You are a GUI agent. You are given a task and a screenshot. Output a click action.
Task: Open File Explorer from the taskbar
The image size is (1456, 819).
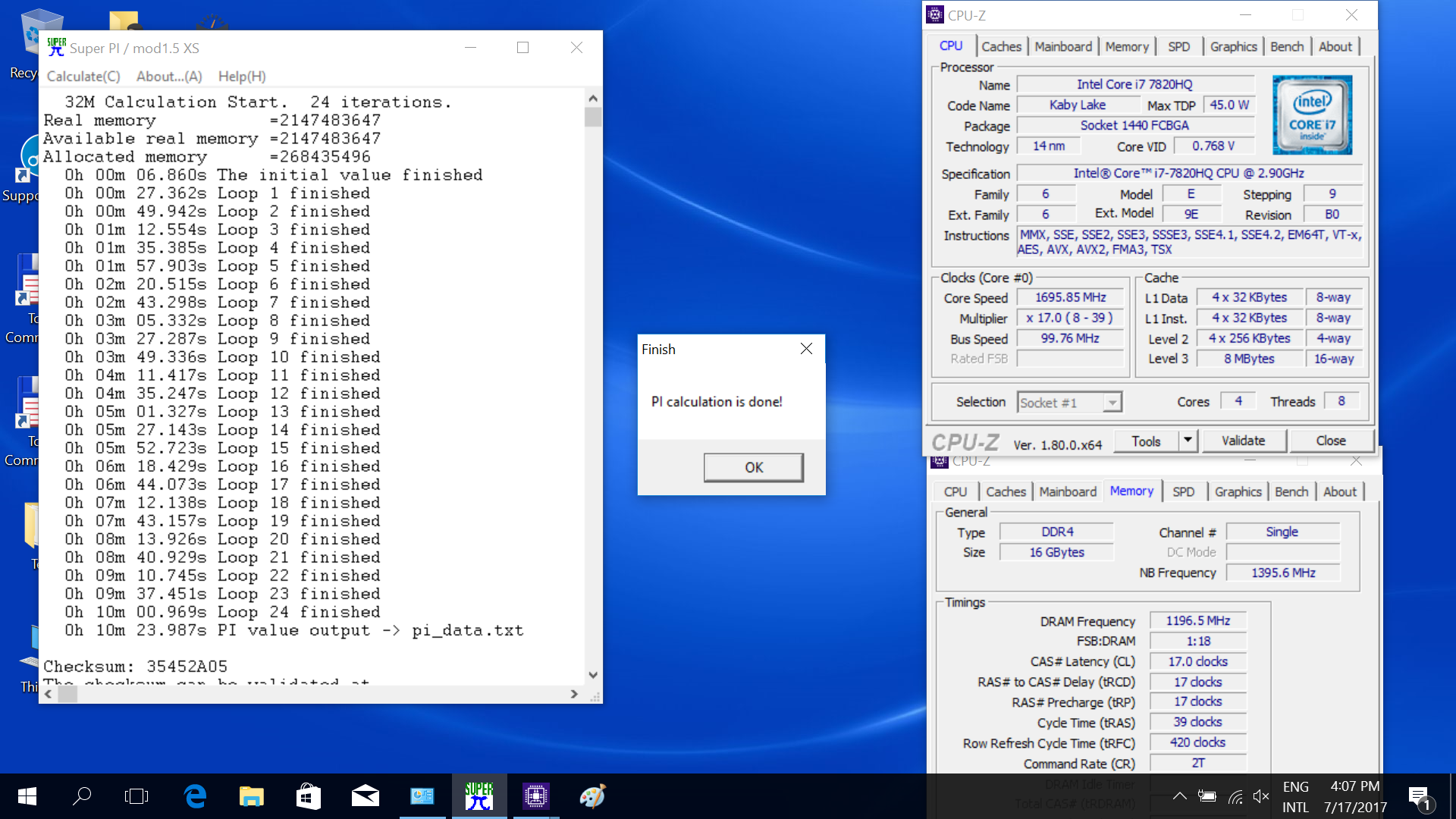252,796
